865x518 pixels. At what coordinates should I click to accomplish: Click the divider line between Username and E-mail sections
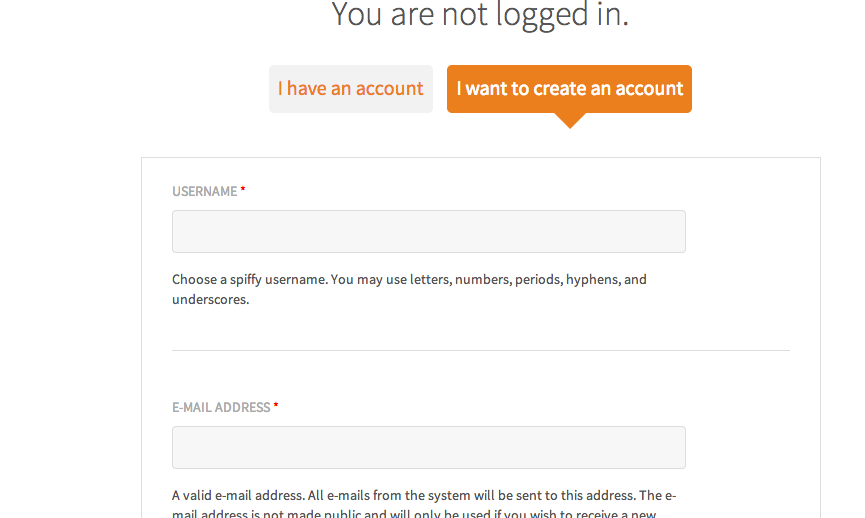[481, 350]
